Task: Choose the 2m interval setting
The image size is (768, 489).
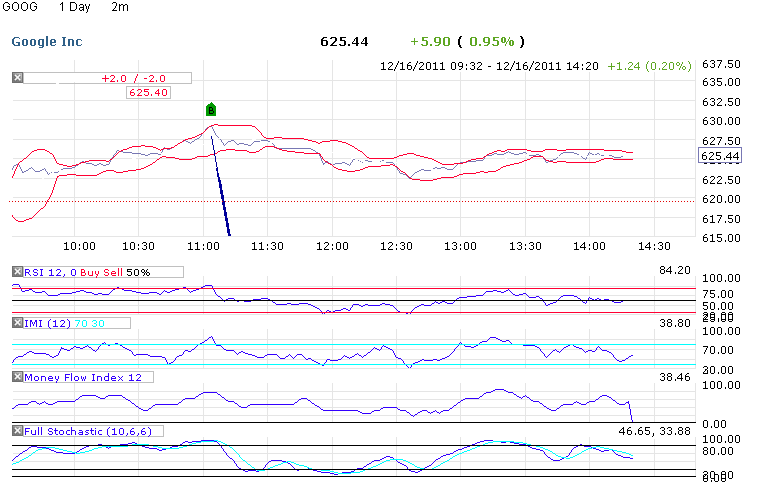Action: click(x=120, y=7)
